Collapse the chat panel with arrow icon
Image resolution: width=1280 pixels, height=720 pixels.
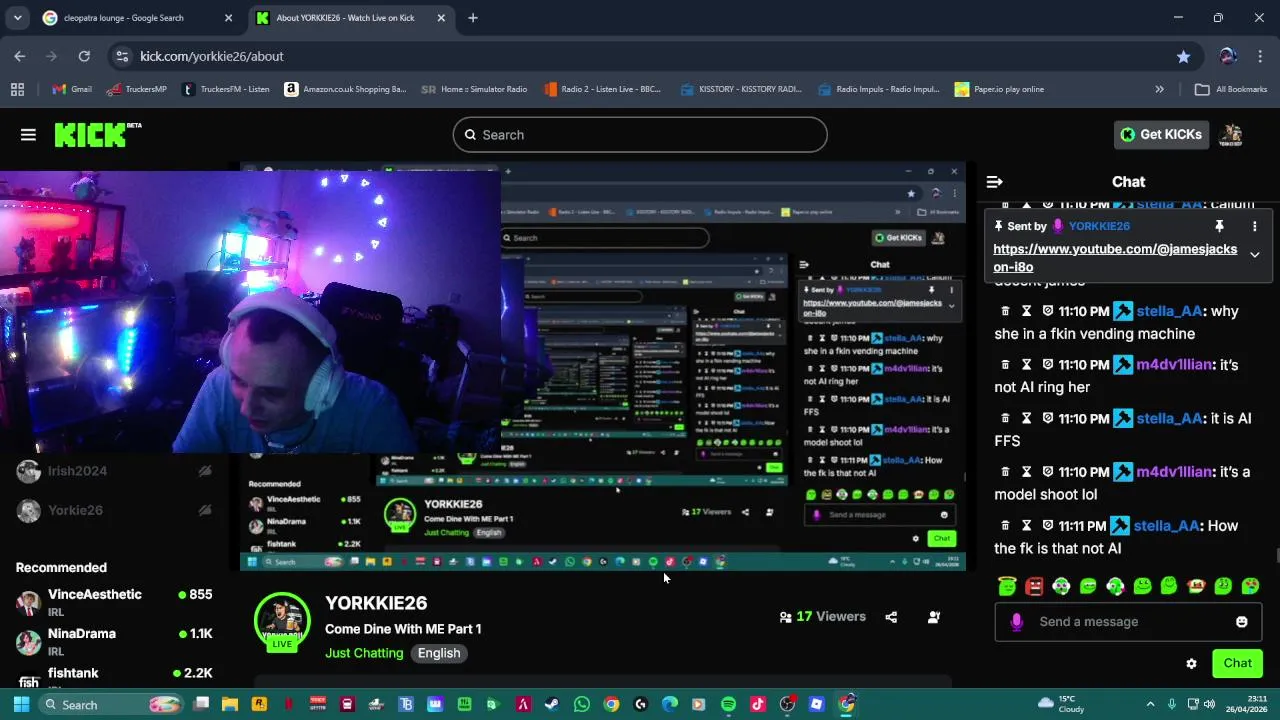[994, 182]
